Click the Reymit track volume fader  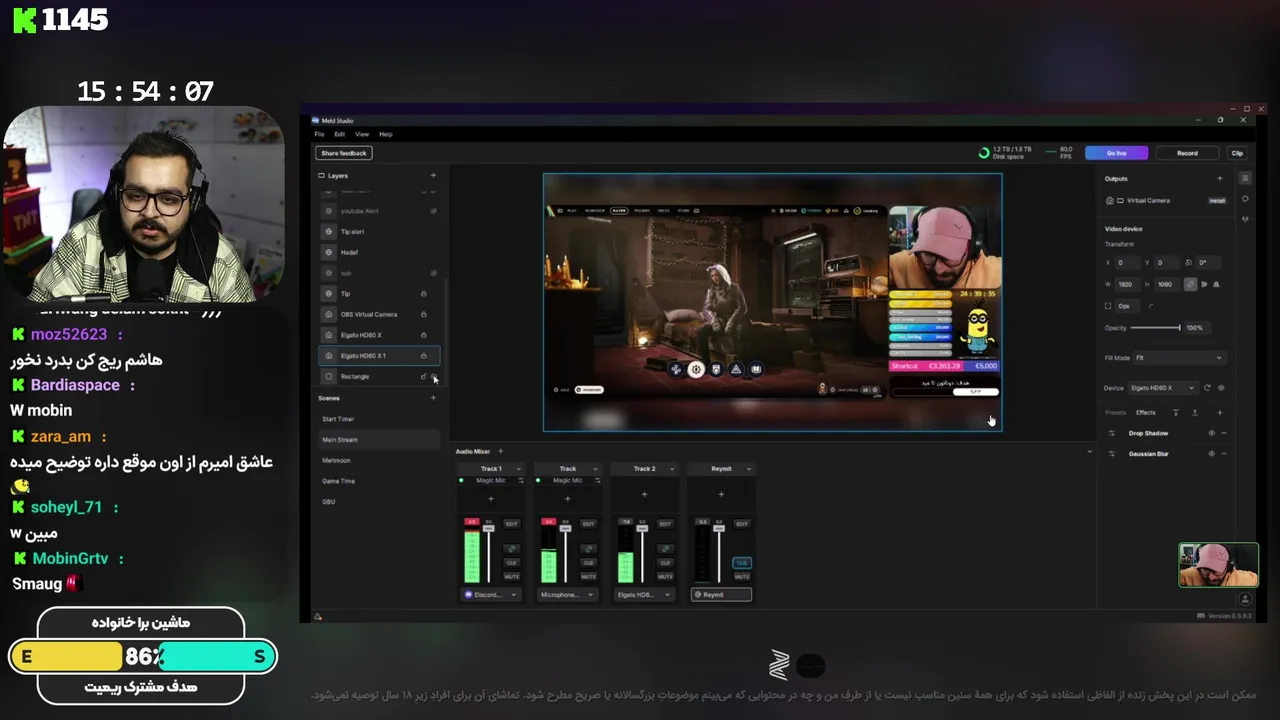pyautogui.click(x=719, y=528)
